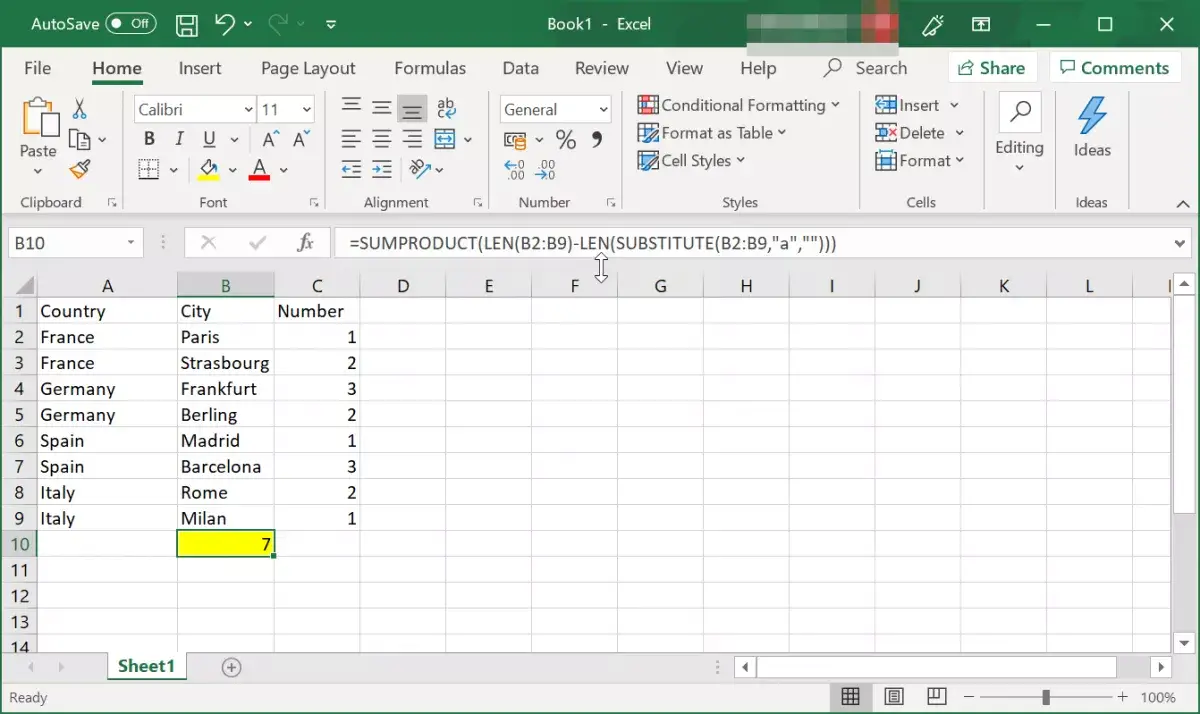Viewport: 1200px width, 714px height.
Task: Select the Format Painter brush icon
Action: [80, 169]
